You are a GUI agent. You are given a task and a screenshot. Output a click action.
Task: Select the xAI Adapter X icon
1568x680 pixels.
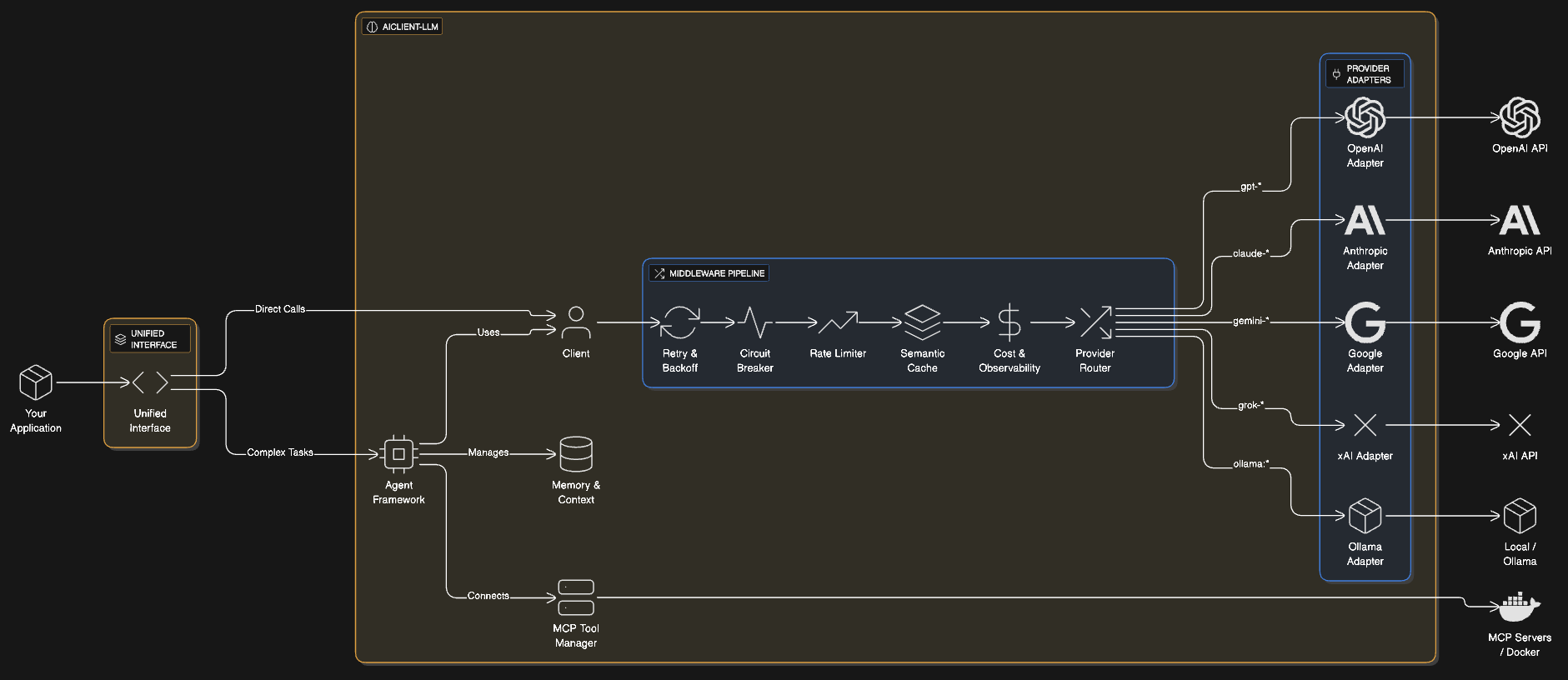point(1365,425)
